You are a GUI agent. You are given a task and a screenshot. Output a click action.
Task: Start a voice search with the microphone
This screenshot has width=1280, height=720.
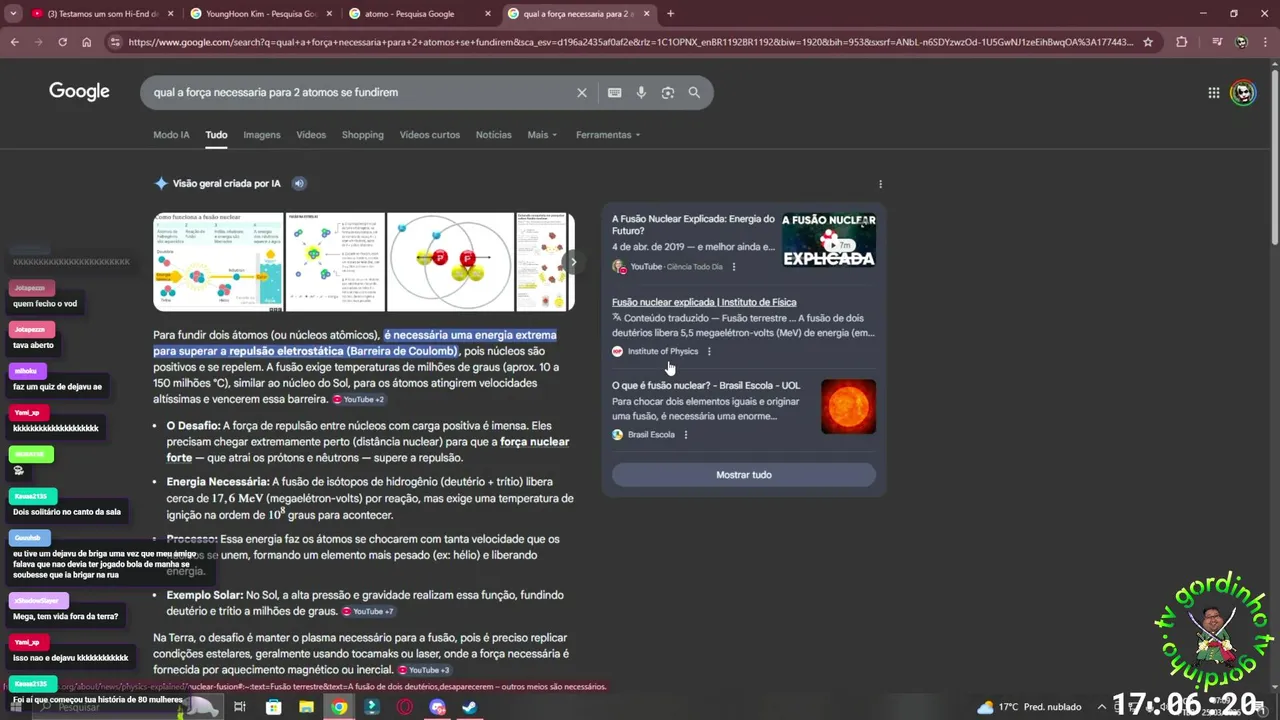641,92
